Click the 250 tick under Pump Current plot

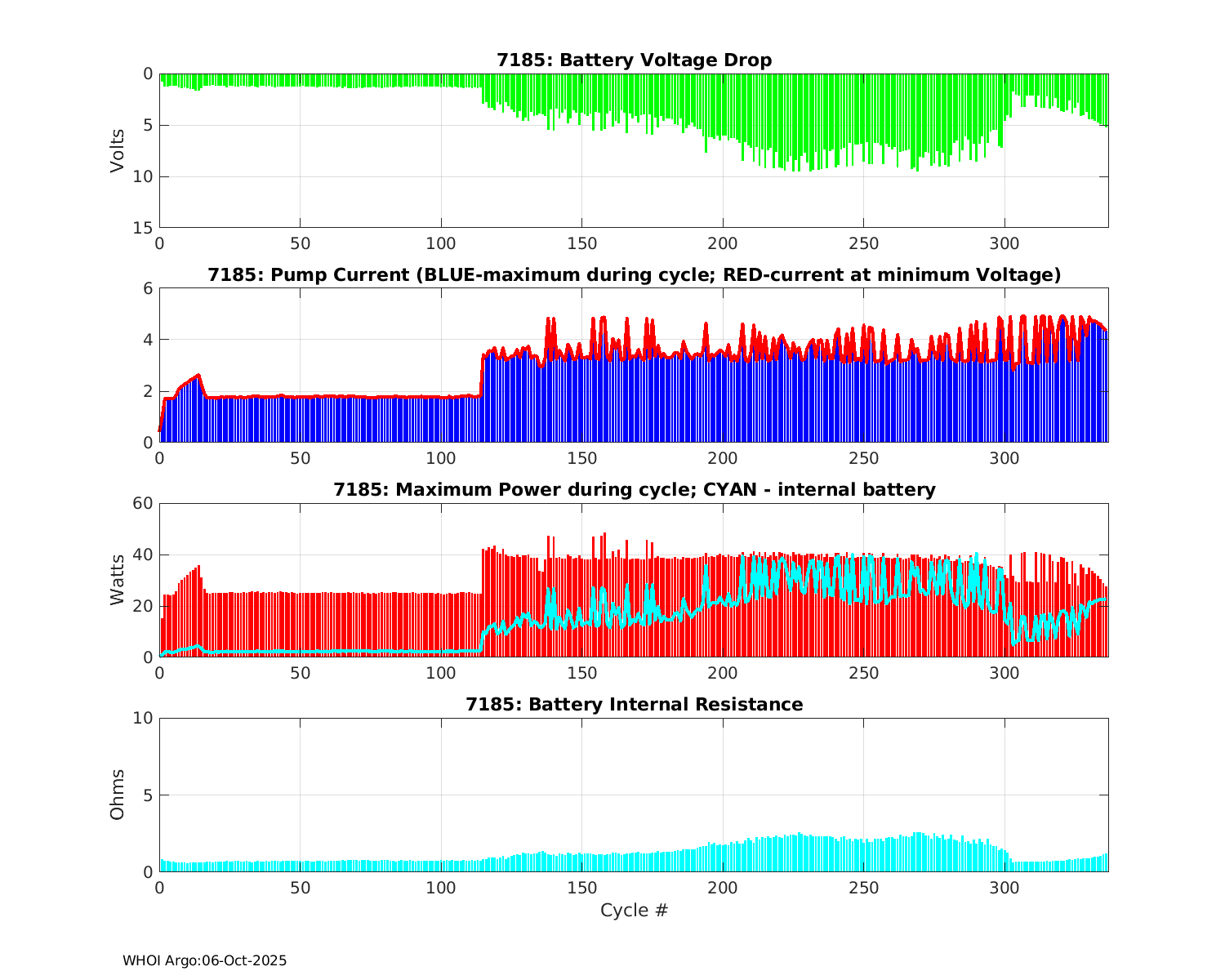[x=863, y=458]
